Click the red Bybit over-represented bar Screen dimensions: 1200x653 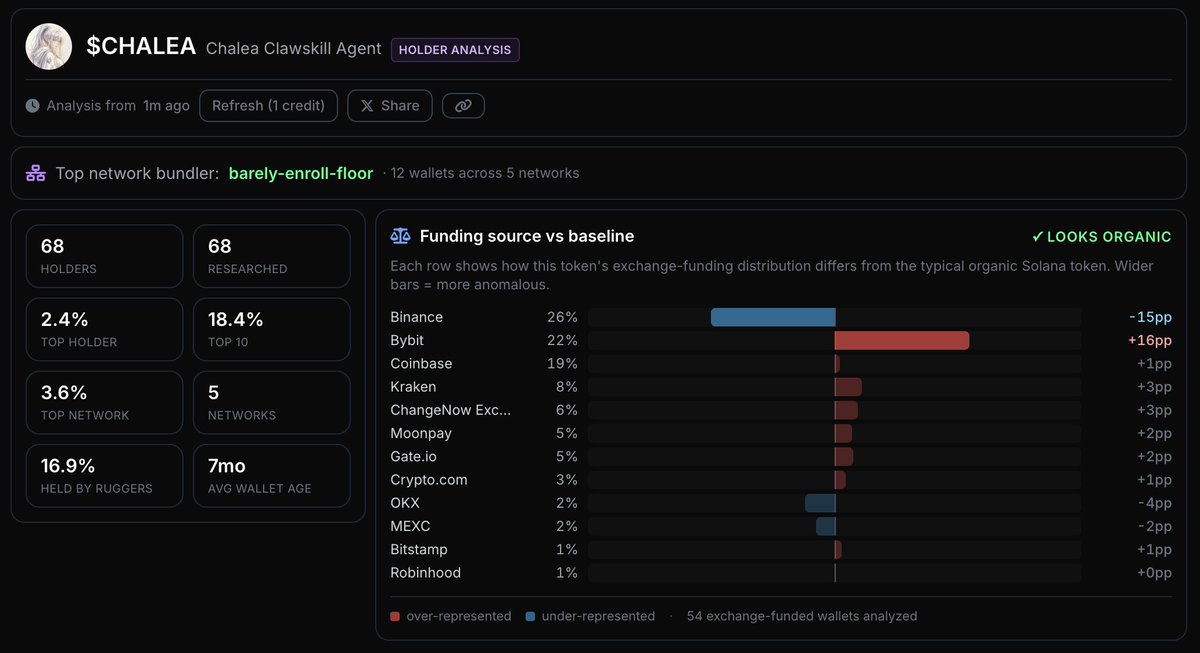902,340
